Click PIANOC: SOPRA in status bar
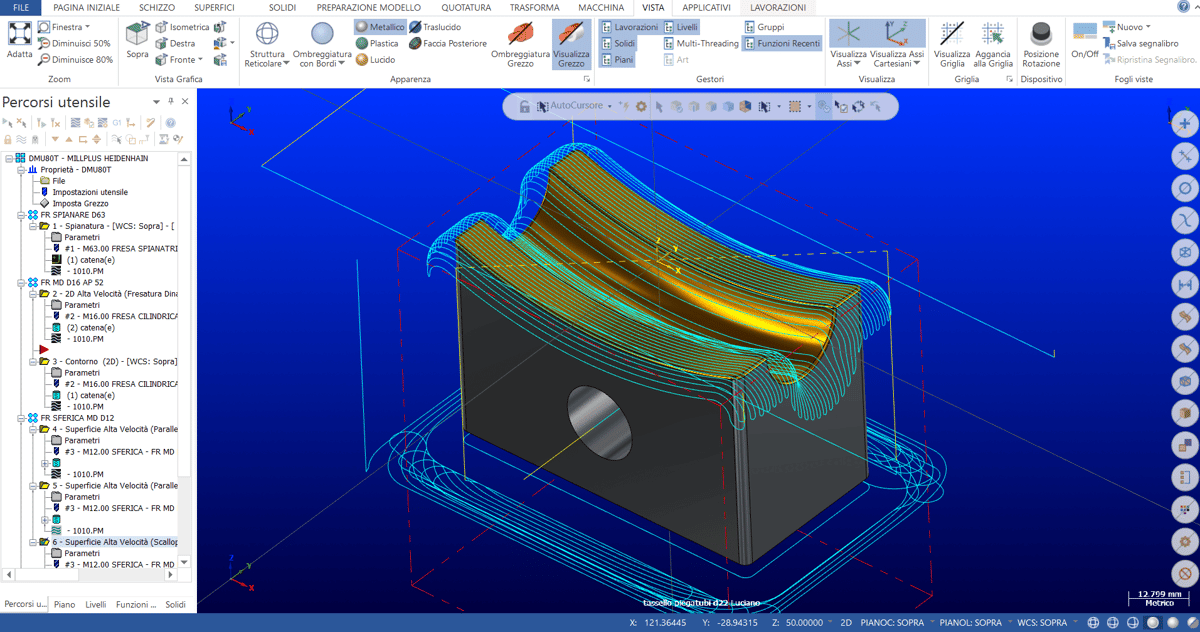 (x=893, y=622)
